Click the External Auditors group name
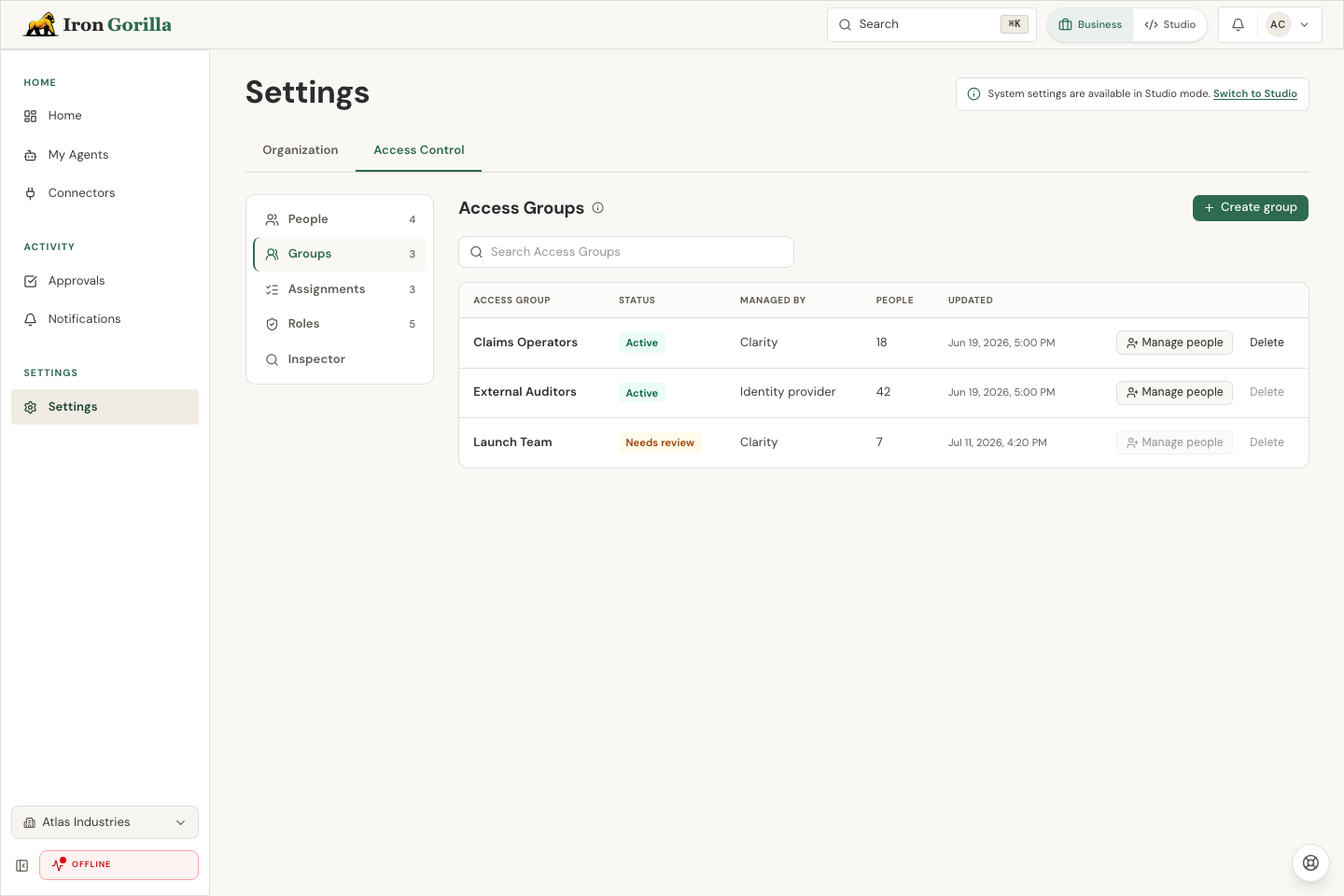Image resolution: width=1344 pixels, height=896 pixels. (x=525, y=392)
